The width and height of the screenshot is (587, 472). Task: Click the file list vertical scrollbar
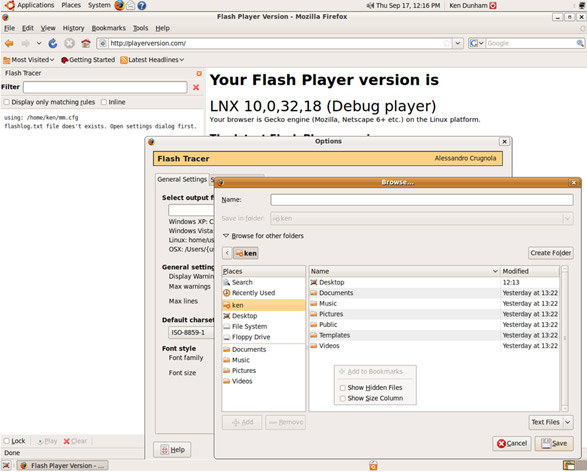(x=565, y=338)
